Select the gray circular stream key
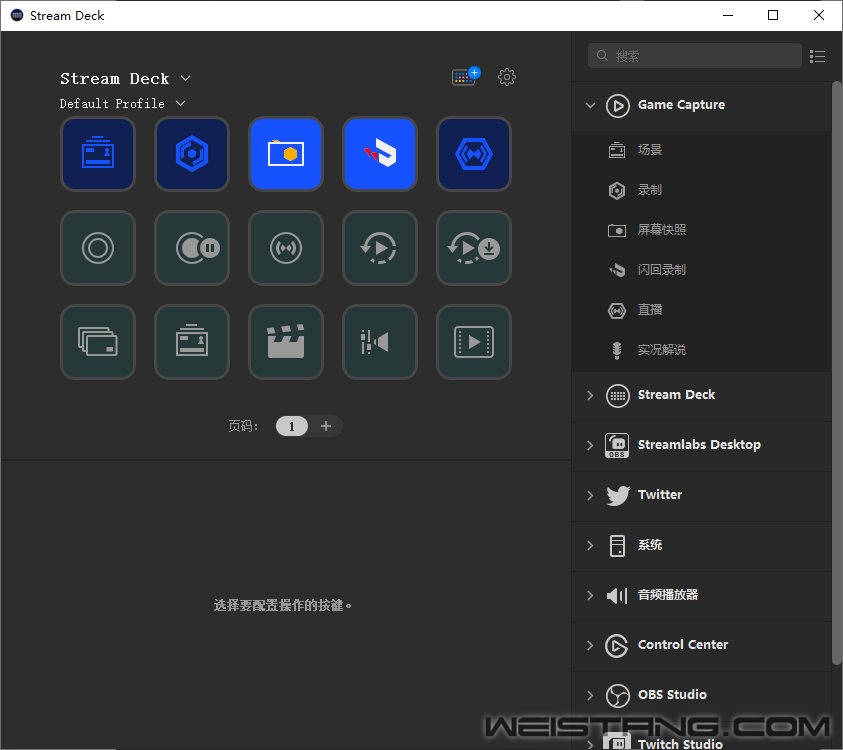The image size is (843, 750). 286,248
